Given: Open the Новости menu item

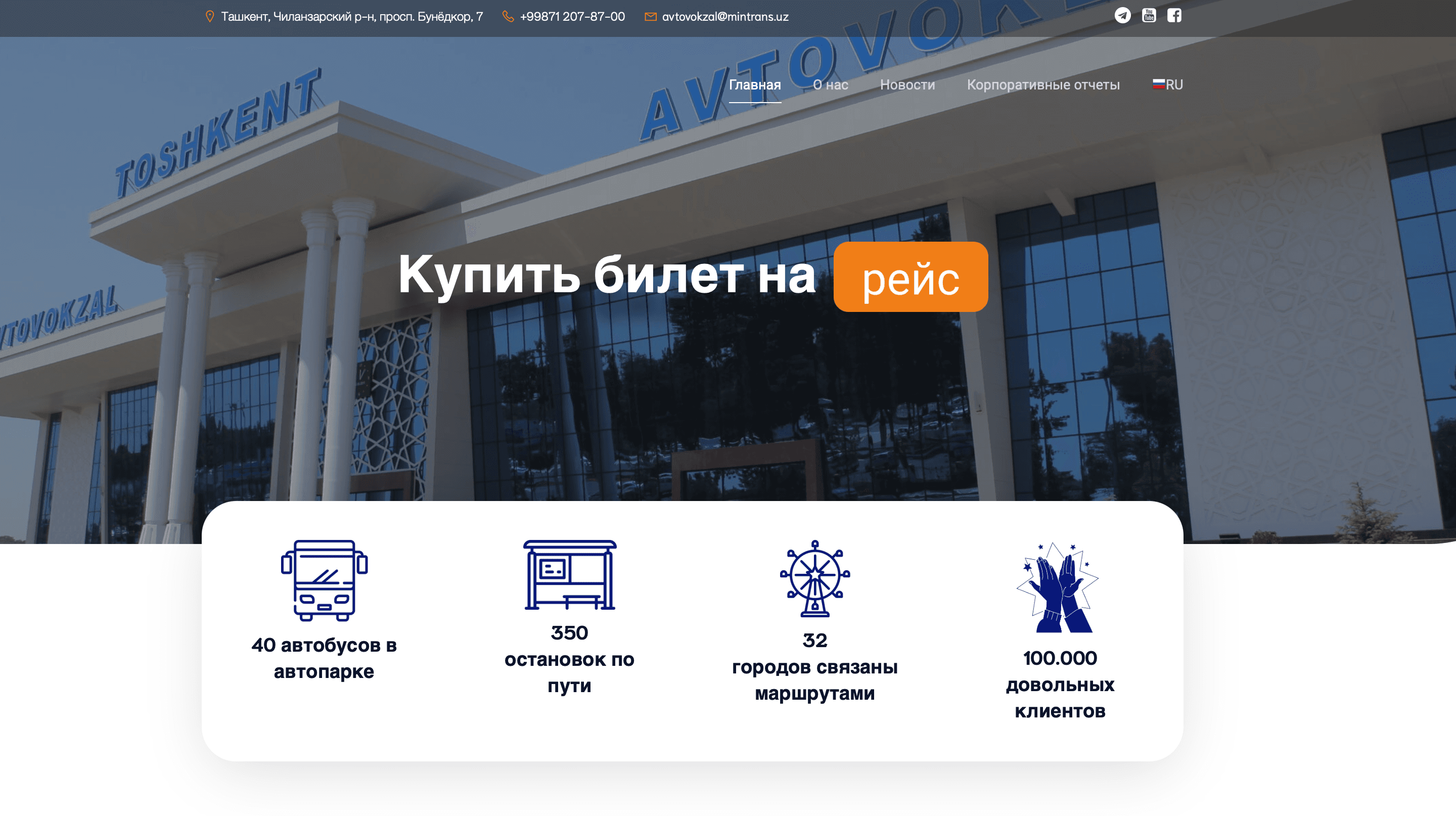Looking at the screenshot, I should coord(907,85).
